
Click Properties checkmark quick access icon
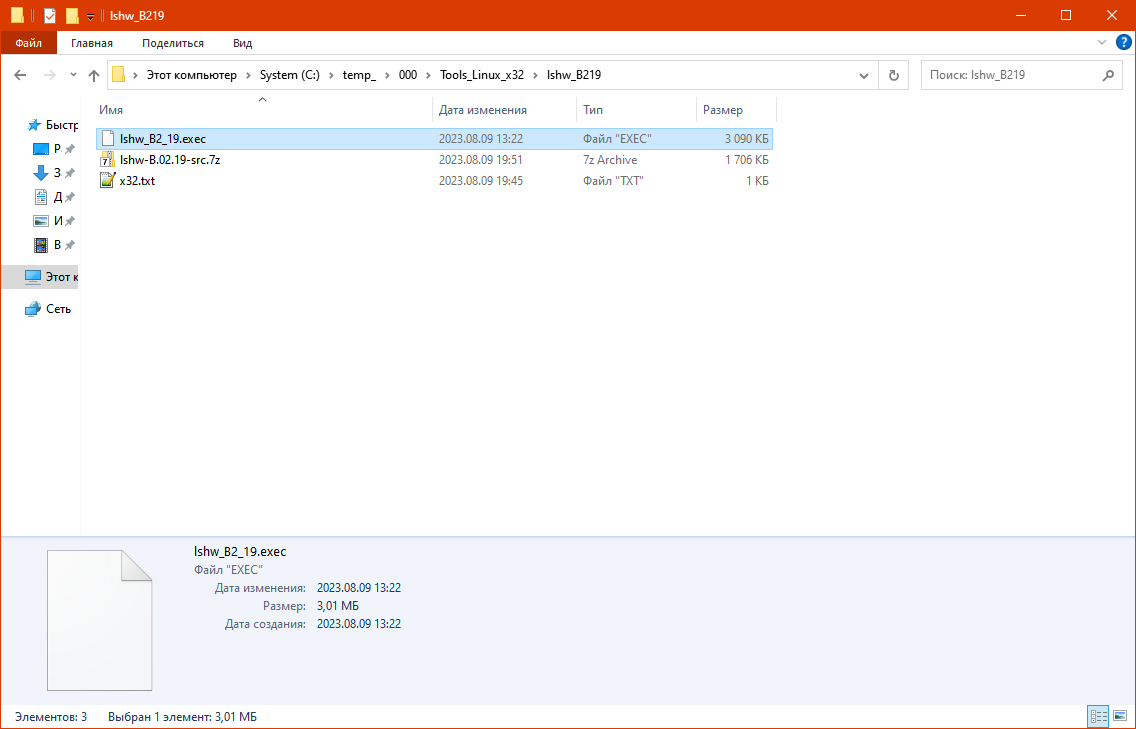click(x=50, y=15)
